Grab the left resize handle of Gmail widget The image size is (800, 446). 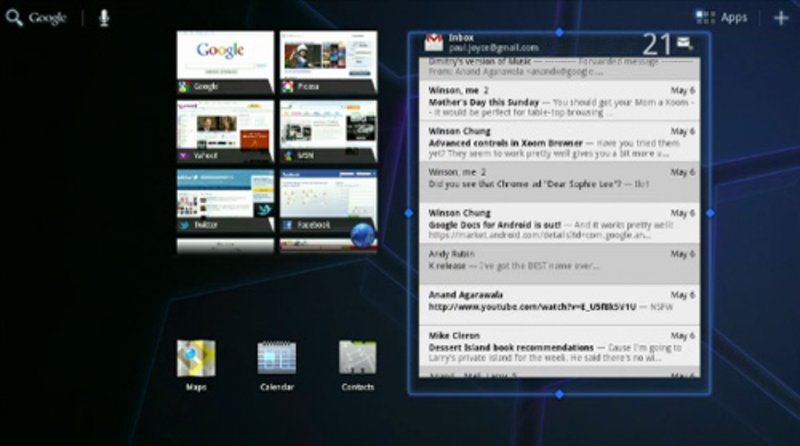pyautogui.click(x=409, y=213)
